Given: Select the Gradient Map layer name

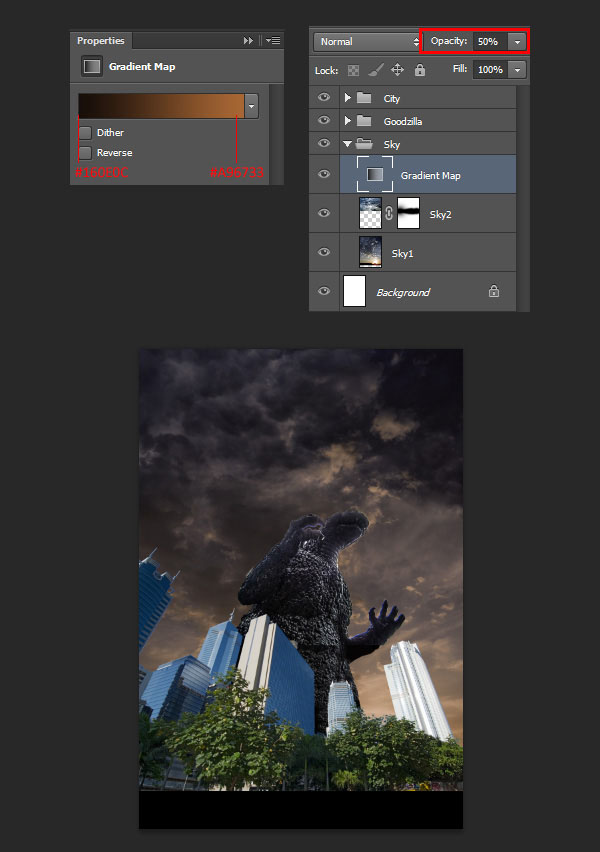Looking at the screenshot, I should [430, 176].
